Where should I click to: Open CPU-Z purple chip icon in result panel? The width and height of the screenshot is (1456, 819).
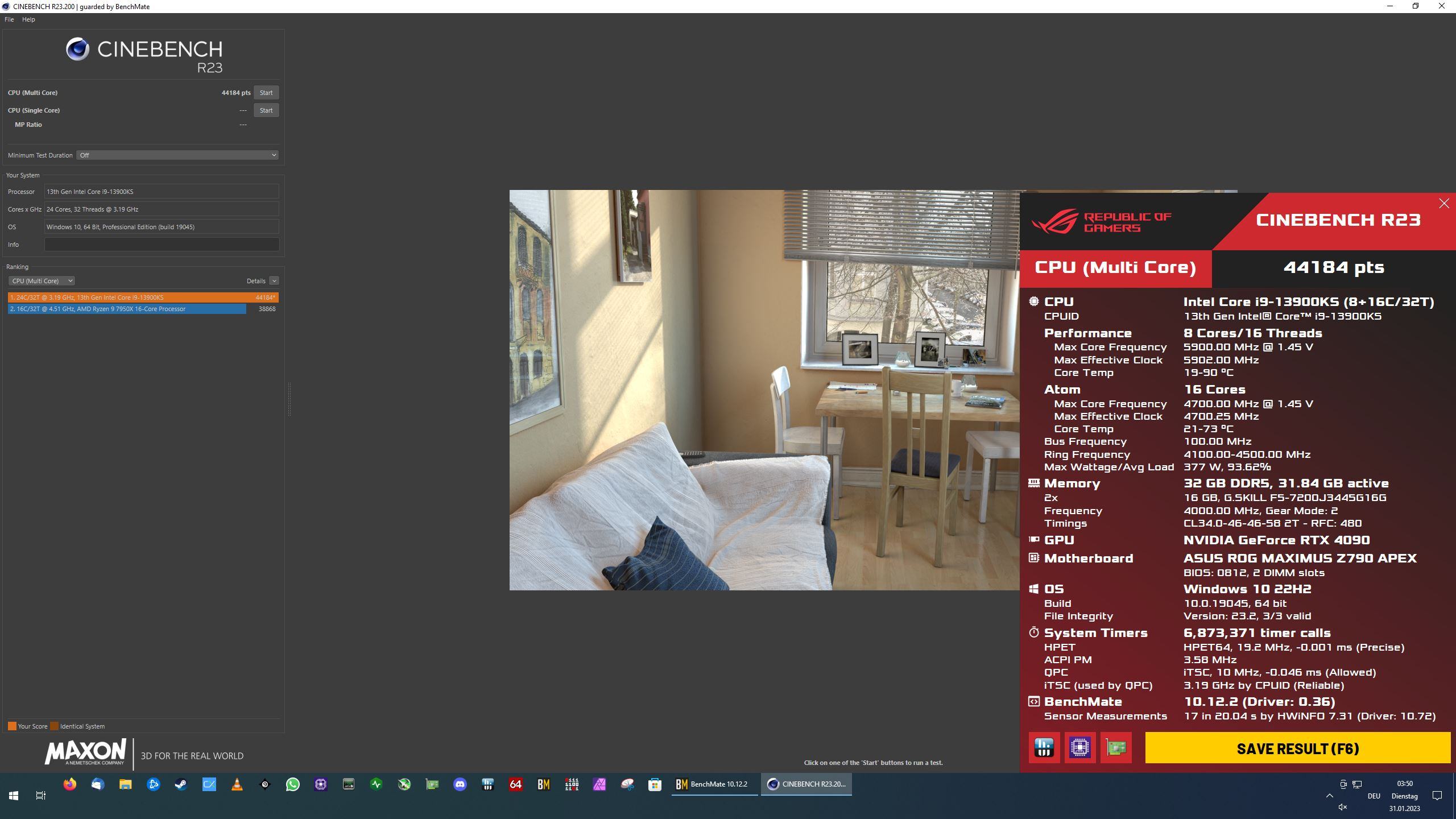[x=1079, y=747]
